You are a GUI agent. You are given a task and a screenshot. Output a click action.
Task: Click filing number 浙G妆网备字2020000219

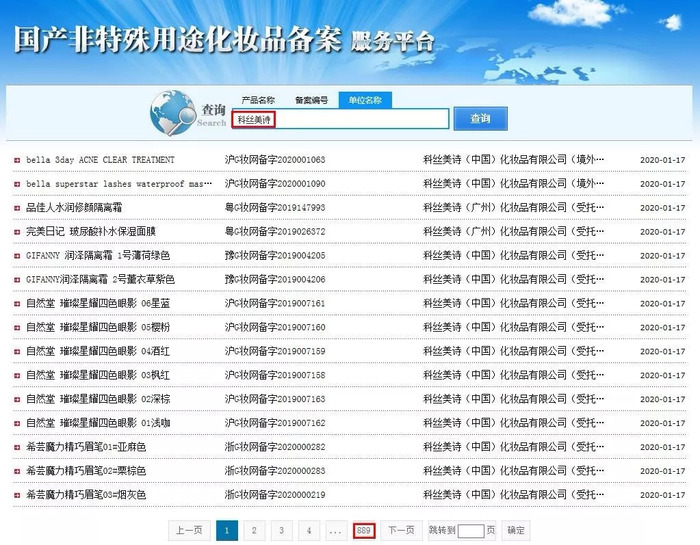point(275,495)
